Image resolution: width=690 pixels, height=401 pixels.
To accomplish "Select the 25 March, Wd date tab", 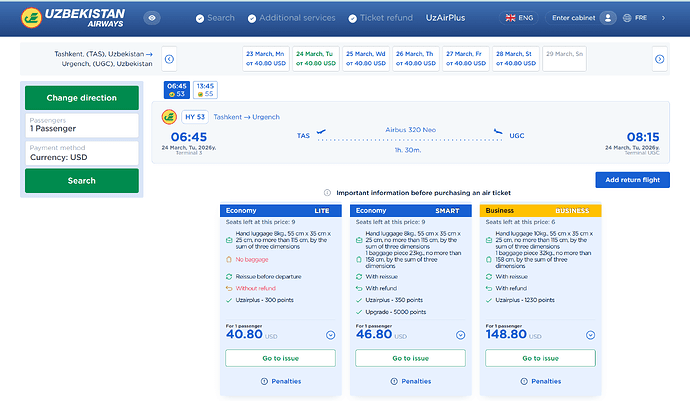I will (366, 59).
